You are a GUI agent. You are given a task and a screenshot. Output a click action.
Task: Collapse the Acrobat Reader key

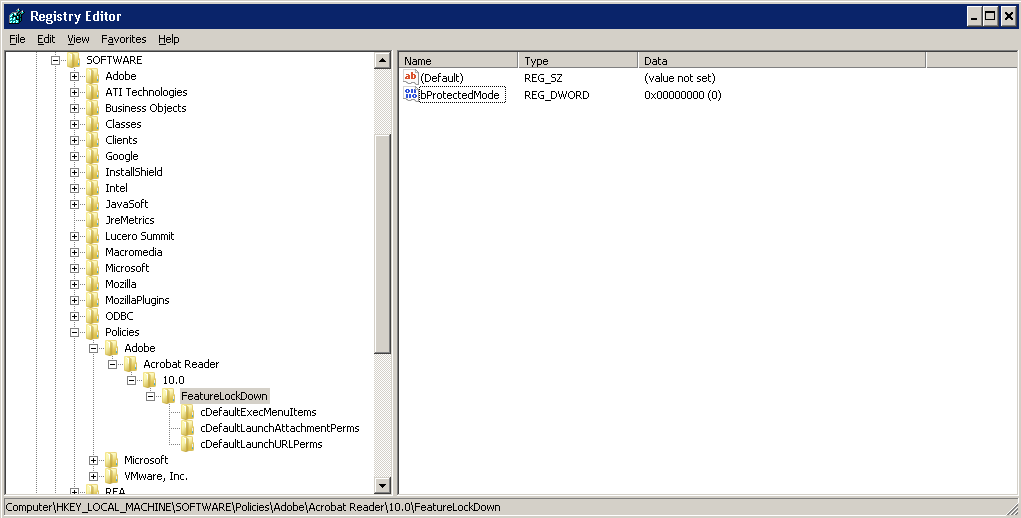112,364
